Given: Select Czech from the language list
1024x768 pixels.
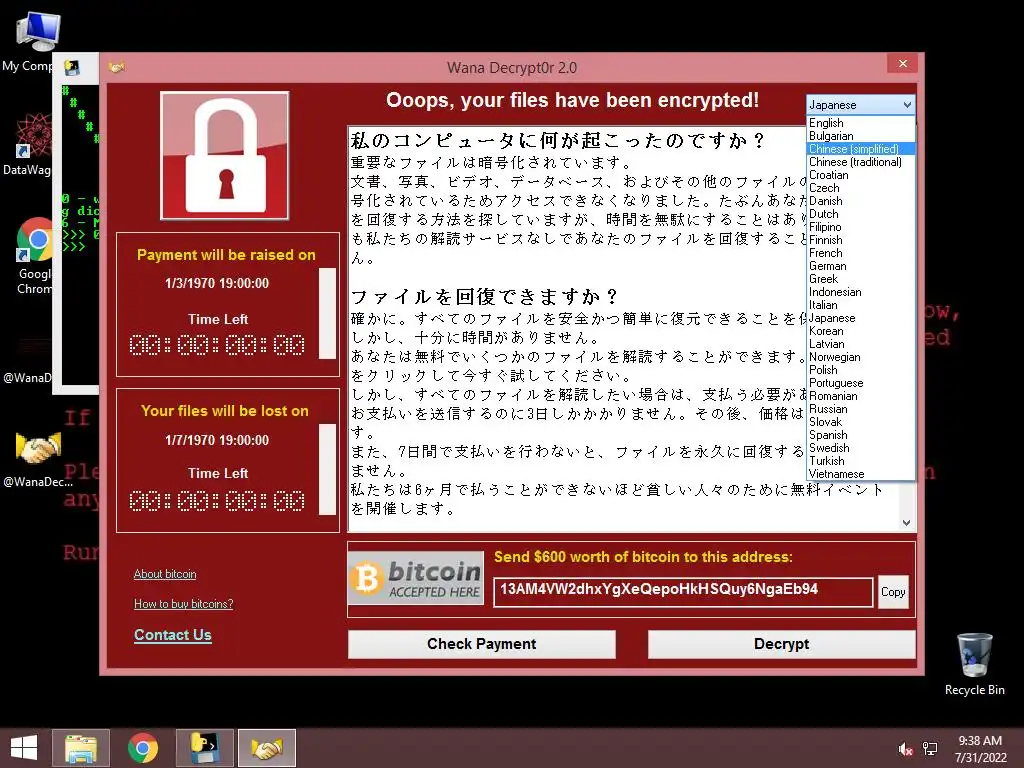Looking at the screenshot, I should pyautogui.click(x=861, y=188).
